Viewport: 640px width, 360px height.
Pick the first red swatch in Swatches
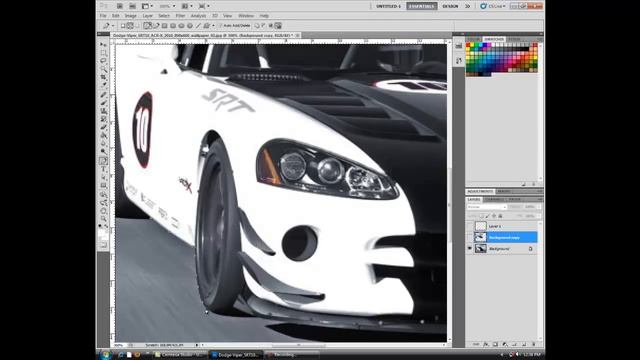468,45
